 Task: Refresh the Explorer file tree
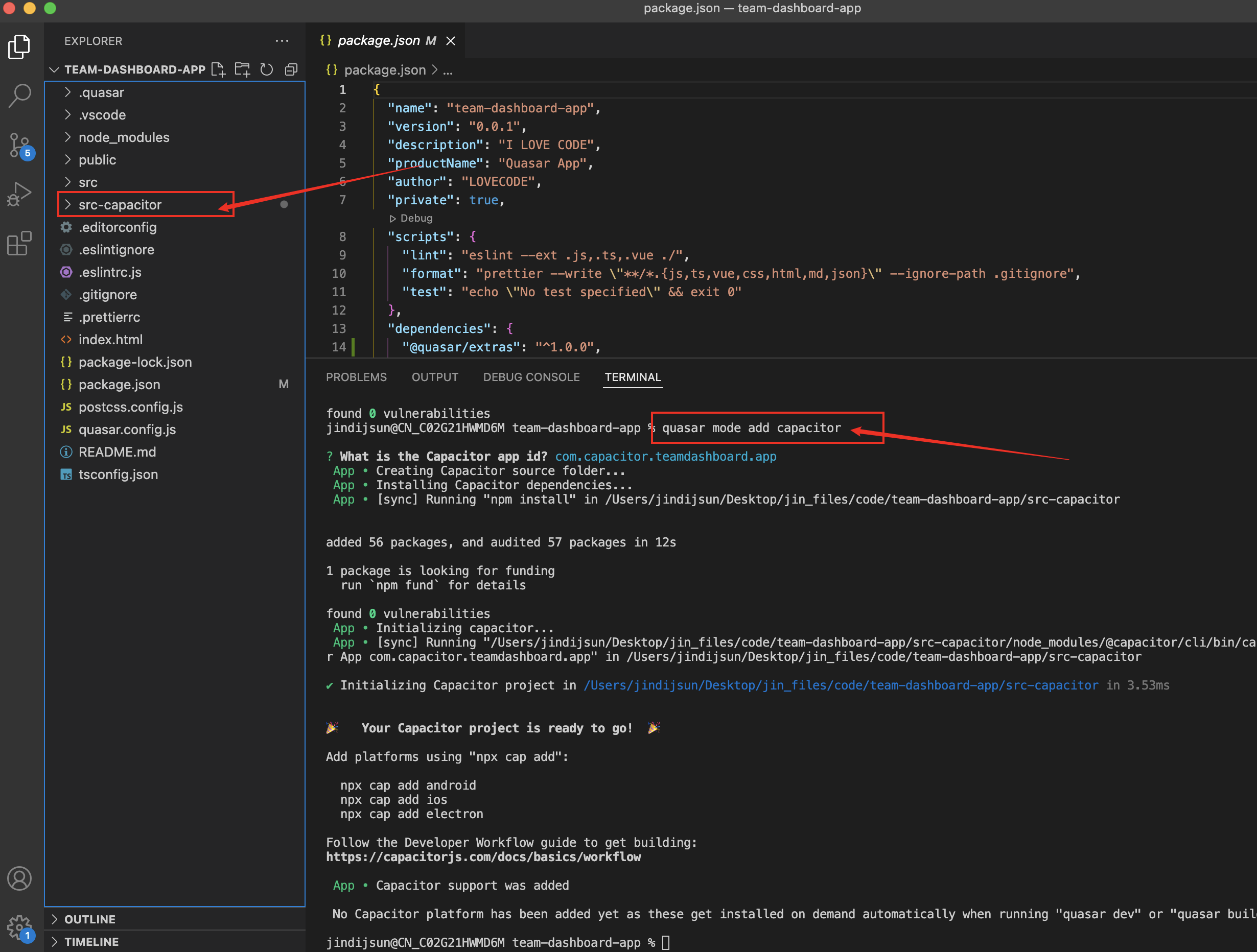coord(267,70)
